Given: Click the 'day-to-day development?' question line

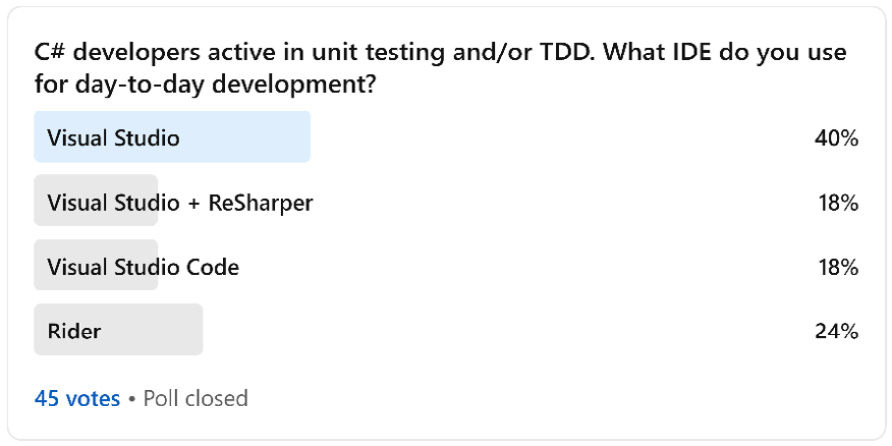Looking at the screenshot, I should [205, 85].
